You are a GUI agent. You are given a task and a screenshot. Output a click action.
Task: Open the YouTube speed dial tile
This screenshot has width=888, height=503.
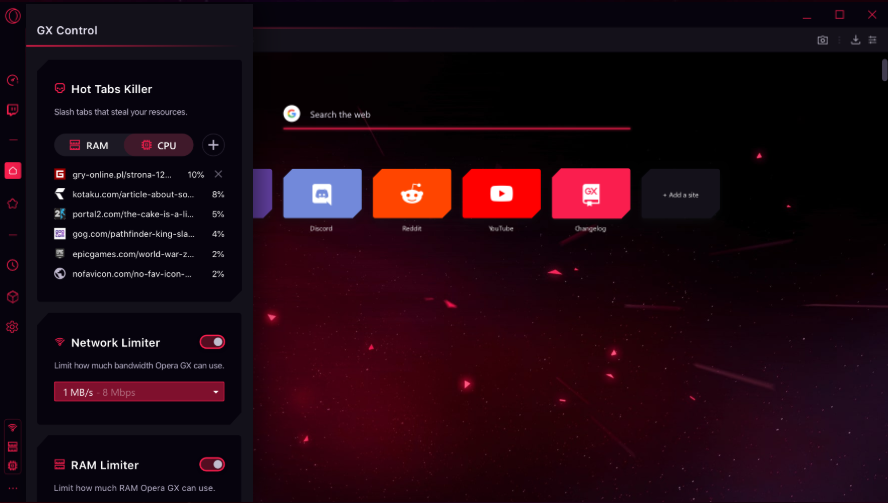point(501,194)
